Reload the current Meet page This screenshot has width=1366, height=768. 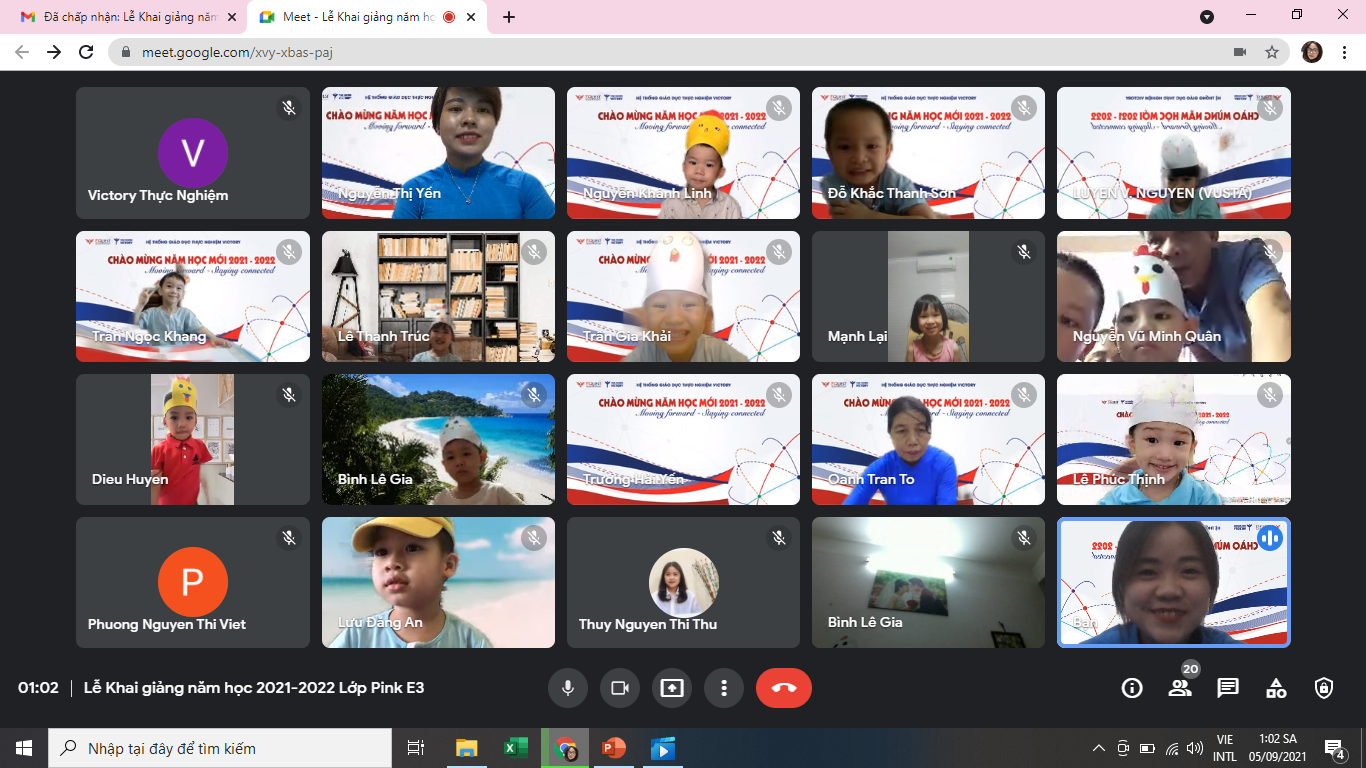(87, 52)
